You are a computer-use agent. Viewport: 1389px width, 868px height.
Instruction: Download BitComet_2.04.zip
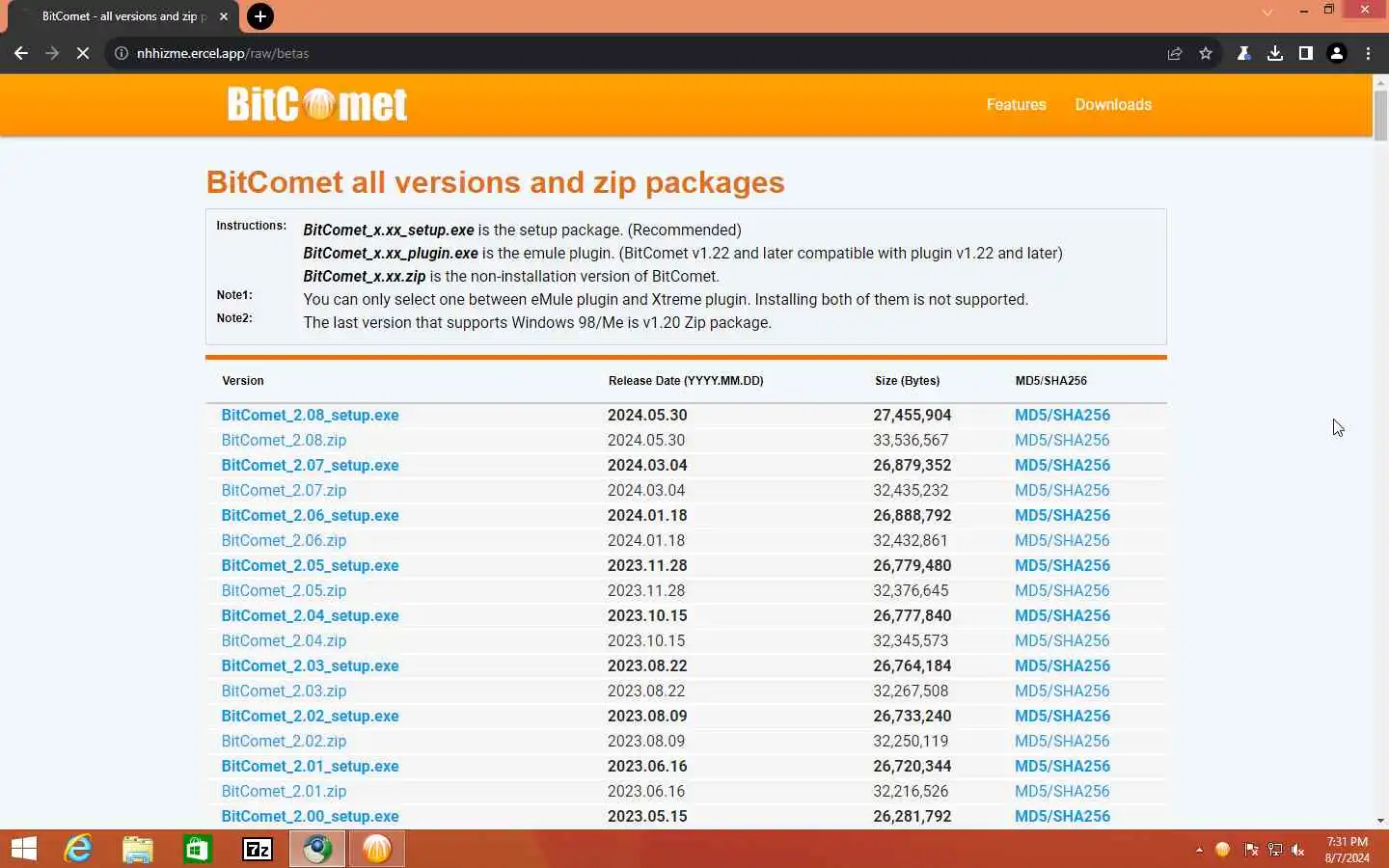coord(284,640)
